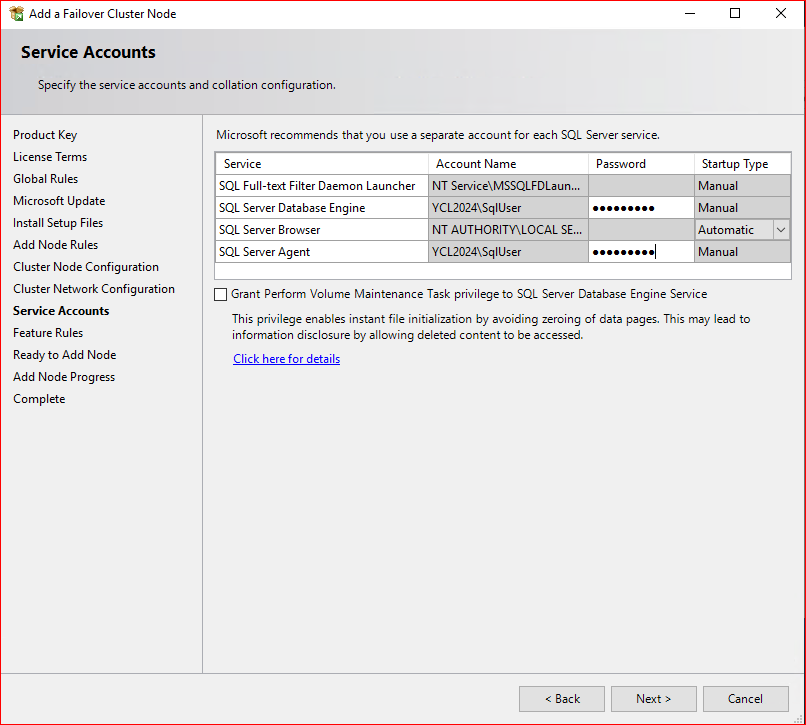Image resolution: width=806 pixels, height=725 pixels.
Task: Select Global Rules step in sidebar
Action: (46, 179)
